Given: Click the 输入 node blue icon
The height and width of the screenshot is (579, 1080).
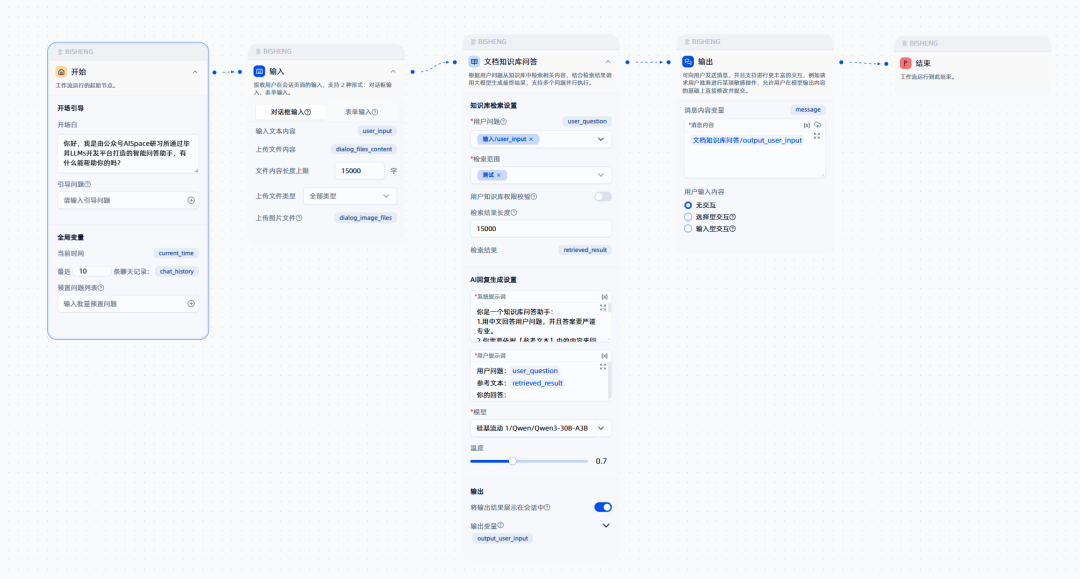Looking at the screenshot, I should tap(259, 71).
